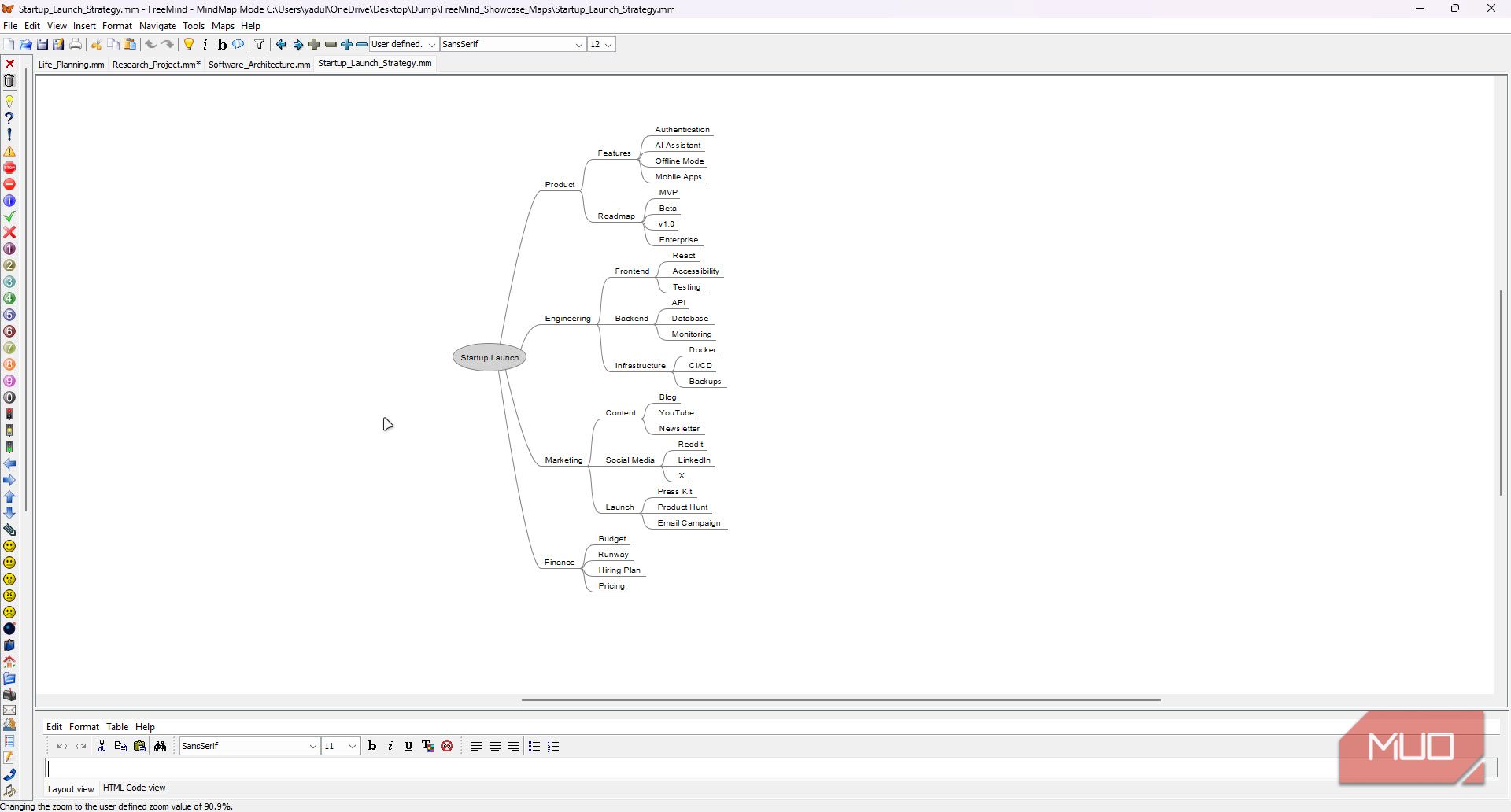
Task: Select the Startup Launch root node
Action: (490, 358)
